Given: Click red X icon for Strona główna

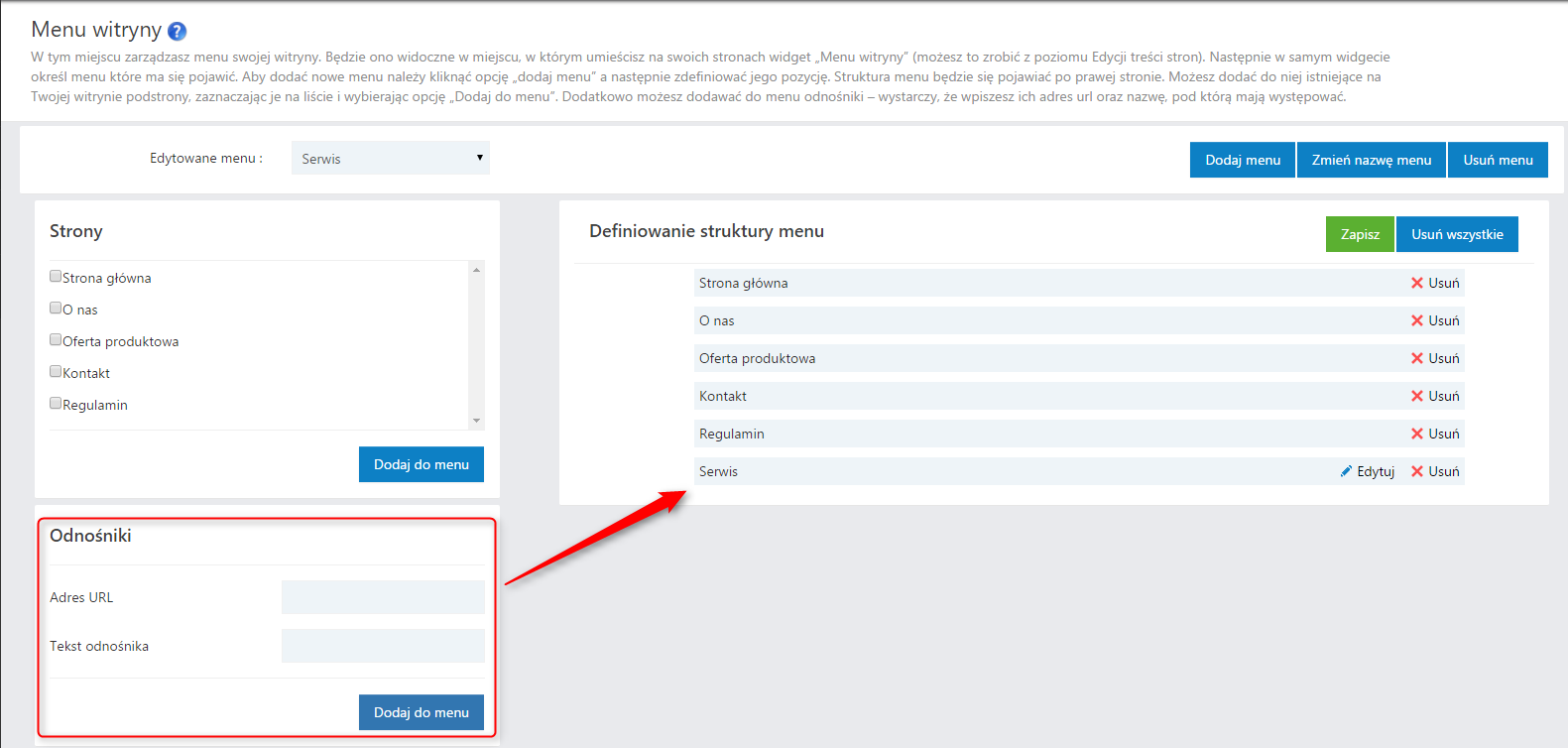Looking at the screenshot, I should pyautogui.click(x=1417, y=283).
